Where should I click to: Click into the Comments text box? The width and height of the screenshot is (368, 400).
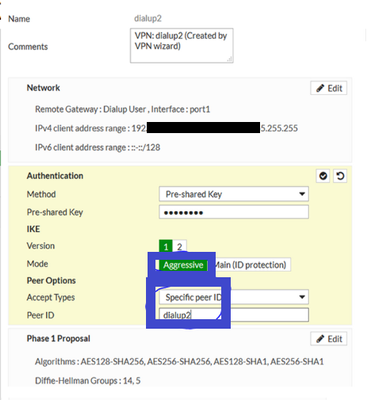pos(182,46)
